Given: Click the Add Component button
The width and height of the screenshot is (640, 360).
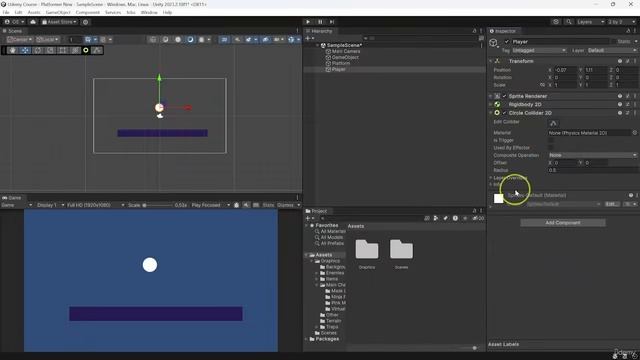Looking at the screenshot, I should pyautogui.click(x=563, y=222).
